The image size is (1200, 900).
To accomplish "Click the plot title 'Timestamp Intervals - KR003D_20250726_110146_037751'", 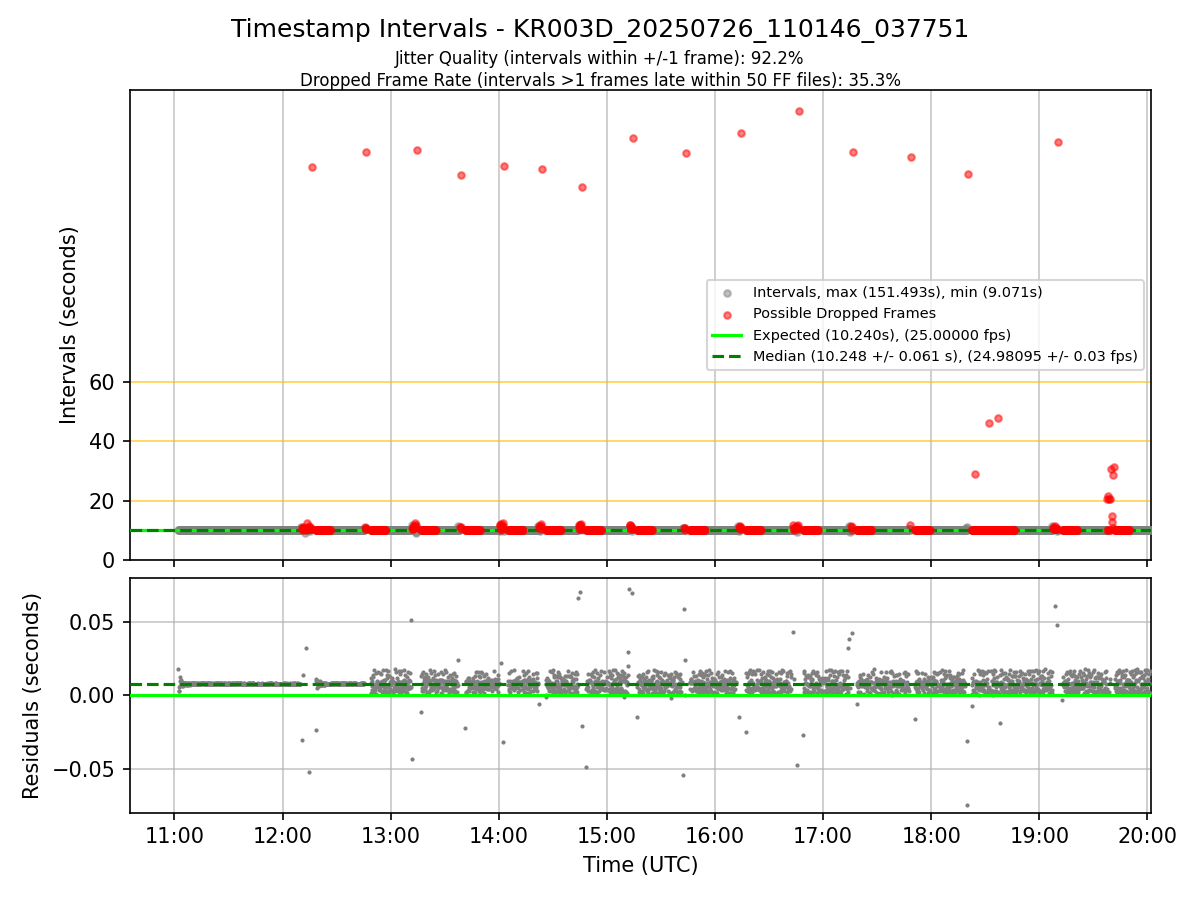I will point(600,29).
